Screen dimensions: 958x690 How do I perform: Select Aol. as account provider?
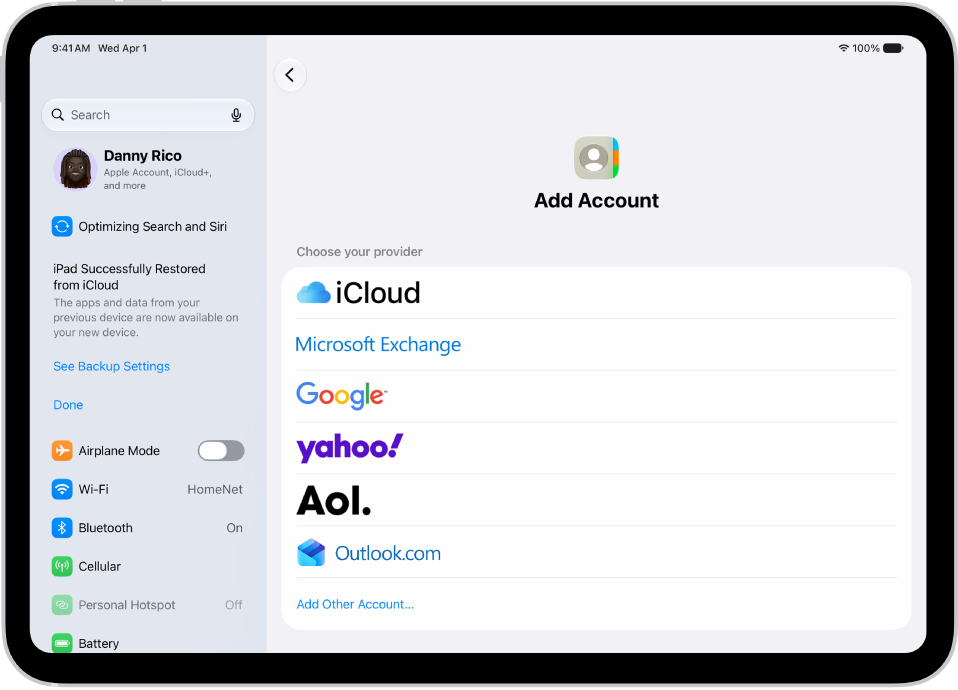click(596, 501)
